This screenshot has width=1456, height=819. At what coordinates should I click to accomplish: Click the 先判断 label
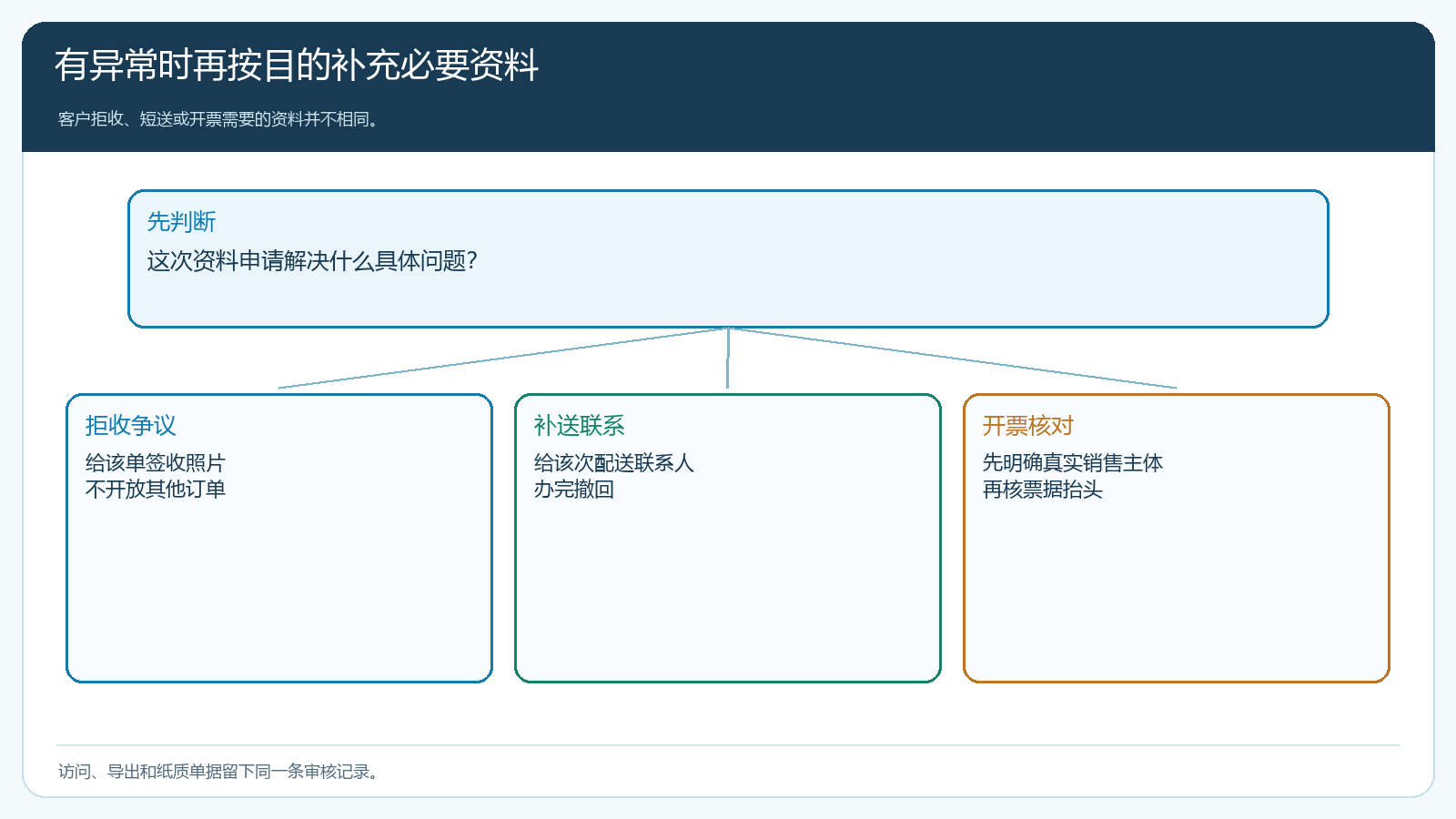(x=182, y=222)
